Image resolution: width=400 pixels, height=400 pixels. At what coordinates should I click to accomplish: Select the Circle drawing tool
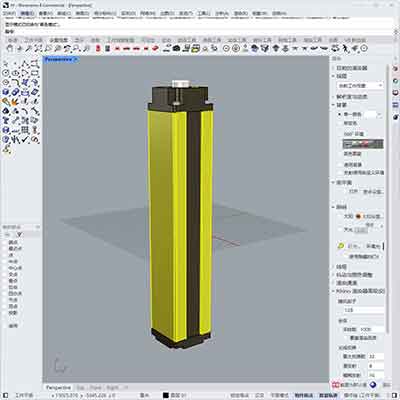coord(6,73)
